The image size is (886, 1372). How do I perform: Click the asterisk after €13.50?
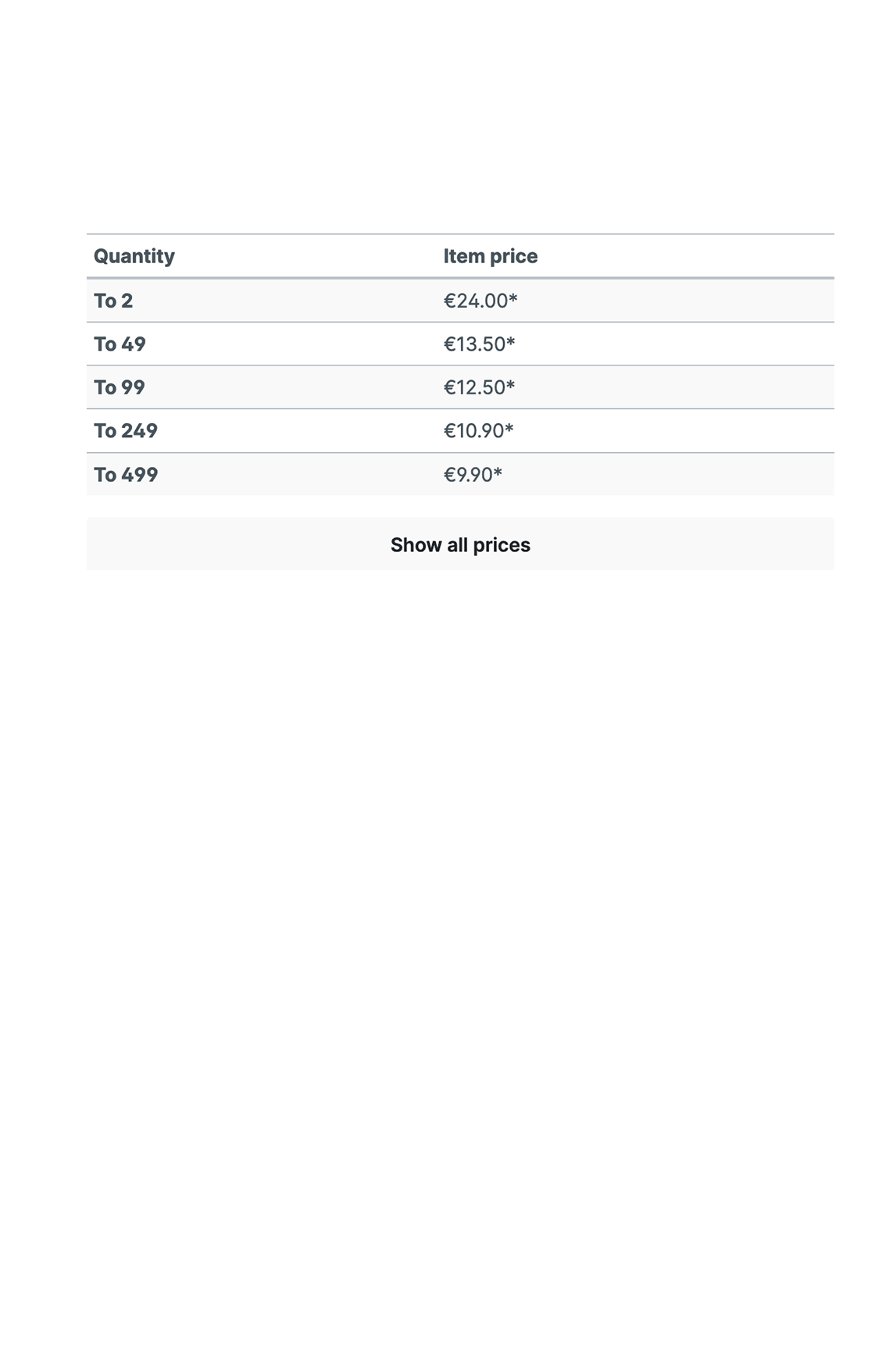[x=511, y=341]
